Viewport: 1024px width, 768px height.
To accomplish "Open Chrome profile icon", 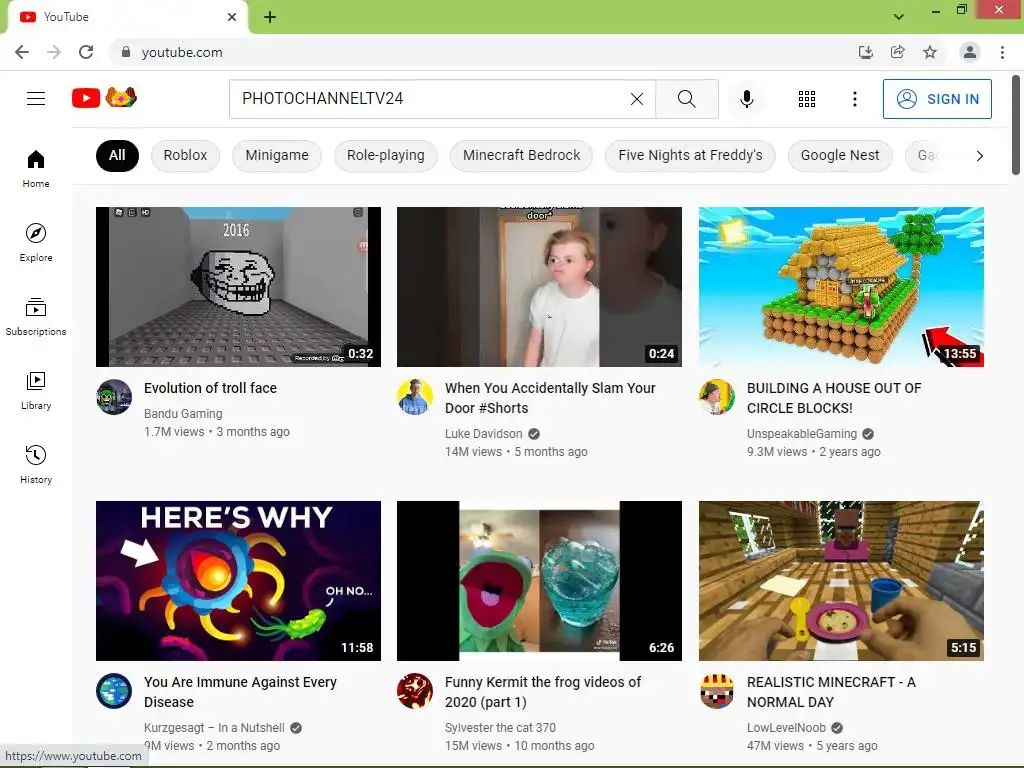I will tap(970, 52).
